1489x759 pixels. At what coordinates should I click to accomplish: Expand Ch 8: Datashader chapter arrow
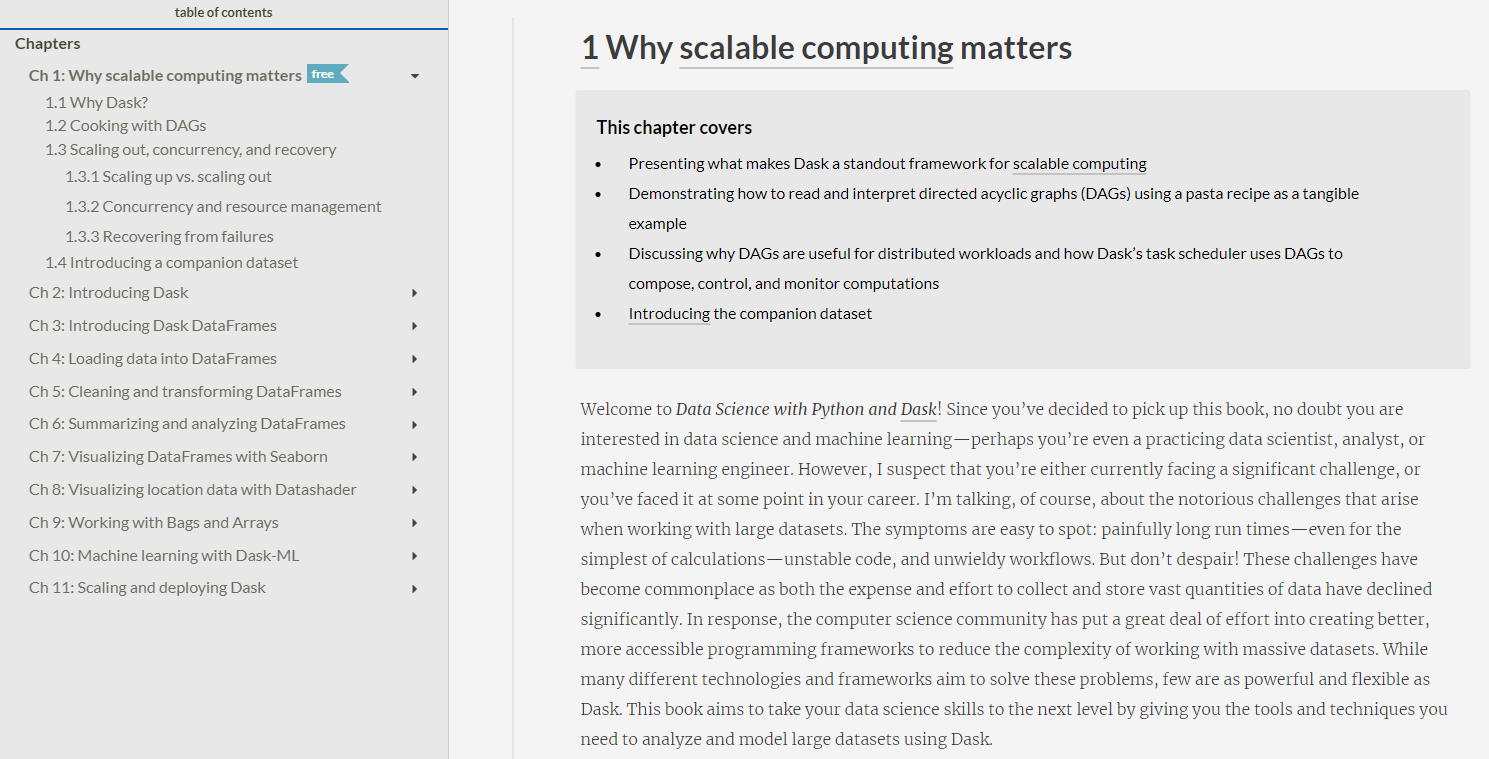point(415,490)
